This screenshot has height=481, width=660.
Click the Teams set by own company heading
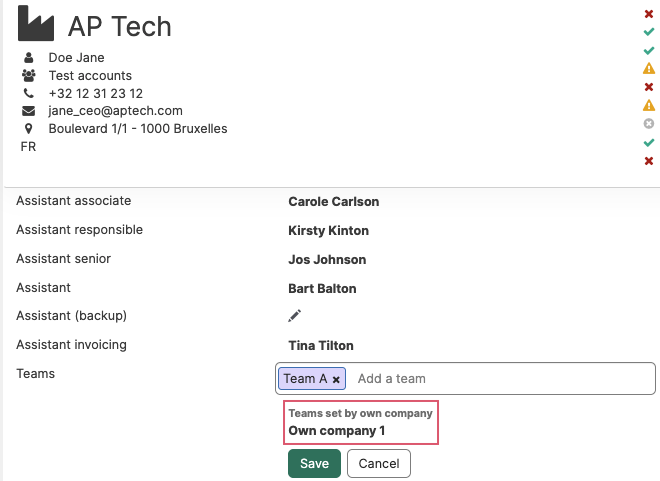pyautogui.click(x=360, y=413)
